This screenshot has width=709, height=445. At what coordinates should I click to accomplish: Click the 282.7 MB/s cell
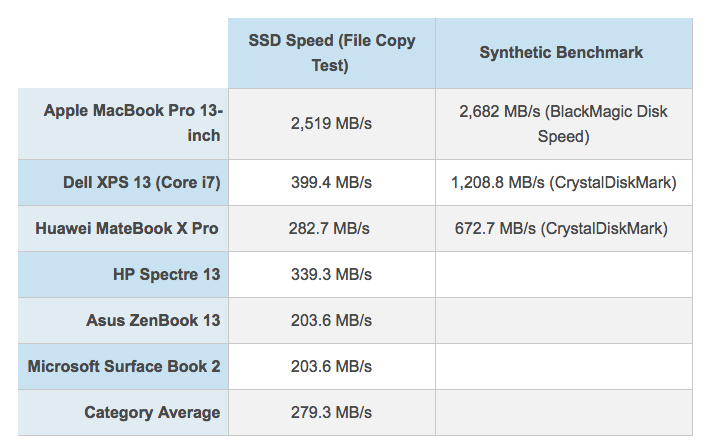[x=331, y=228]
